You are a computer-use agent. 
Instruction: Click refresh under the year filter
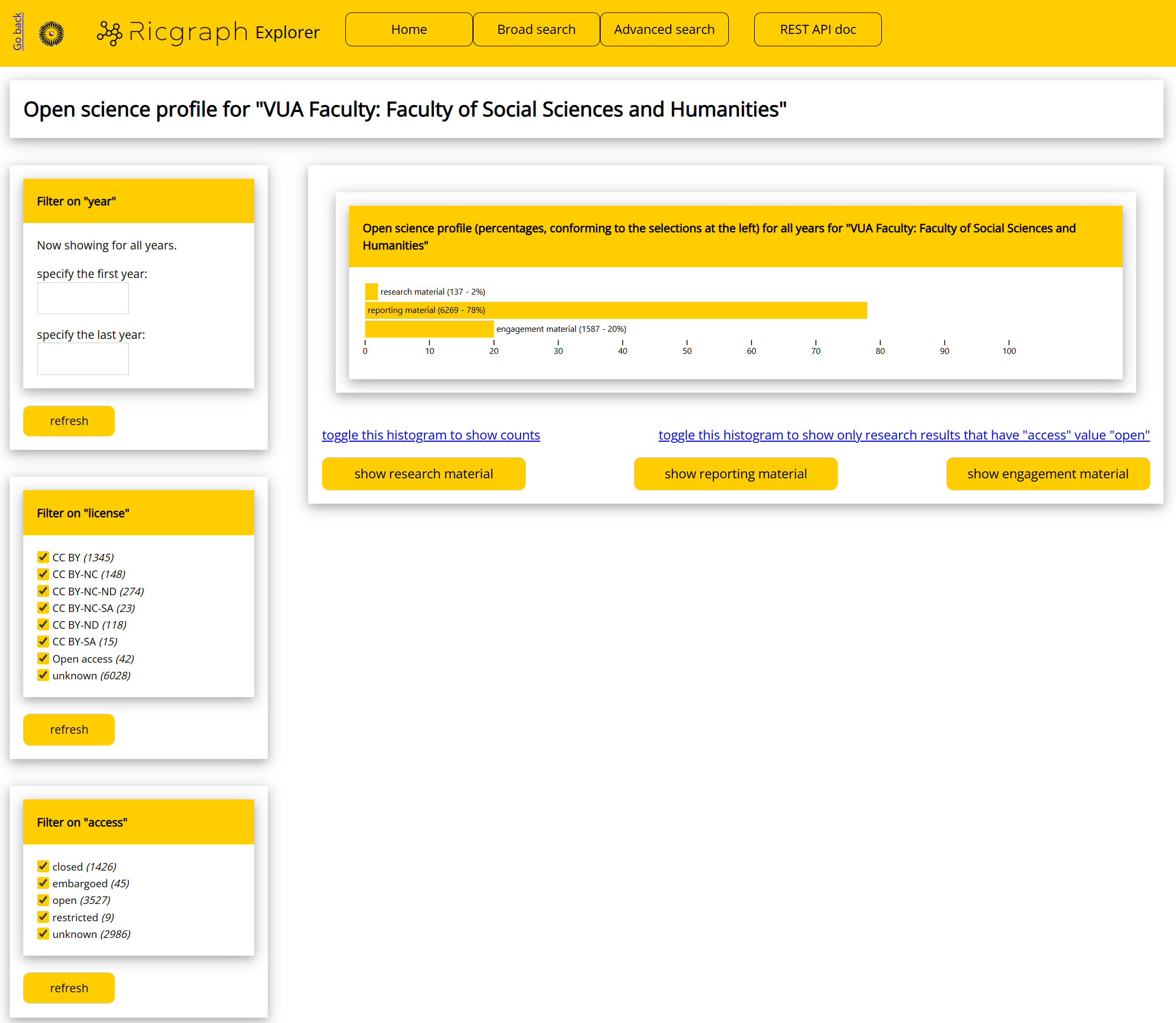pyautogui.click(x=69, y=421)
